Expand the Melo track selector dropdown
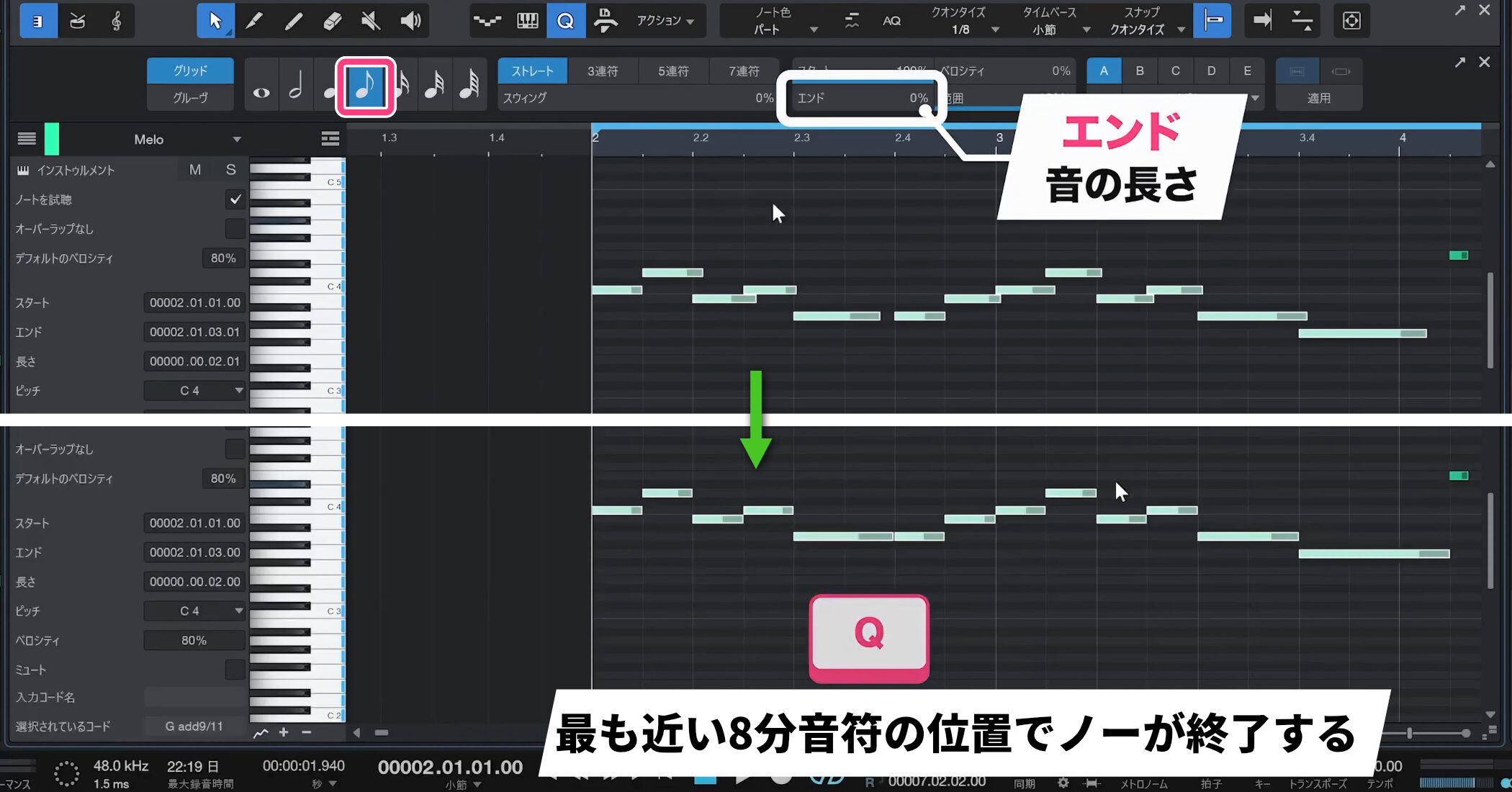This screenshot has height=792, width=1512. pos(237,140)
